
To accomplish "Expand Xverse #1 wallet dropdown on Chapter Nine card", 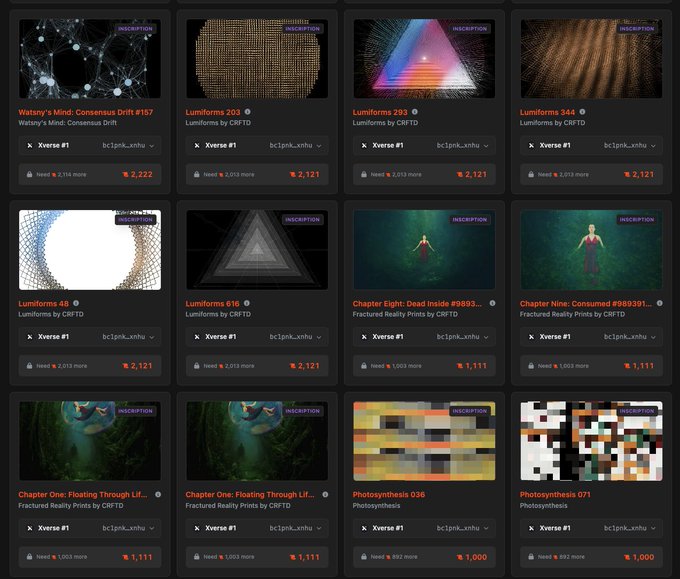I will (x=592, y=337).
